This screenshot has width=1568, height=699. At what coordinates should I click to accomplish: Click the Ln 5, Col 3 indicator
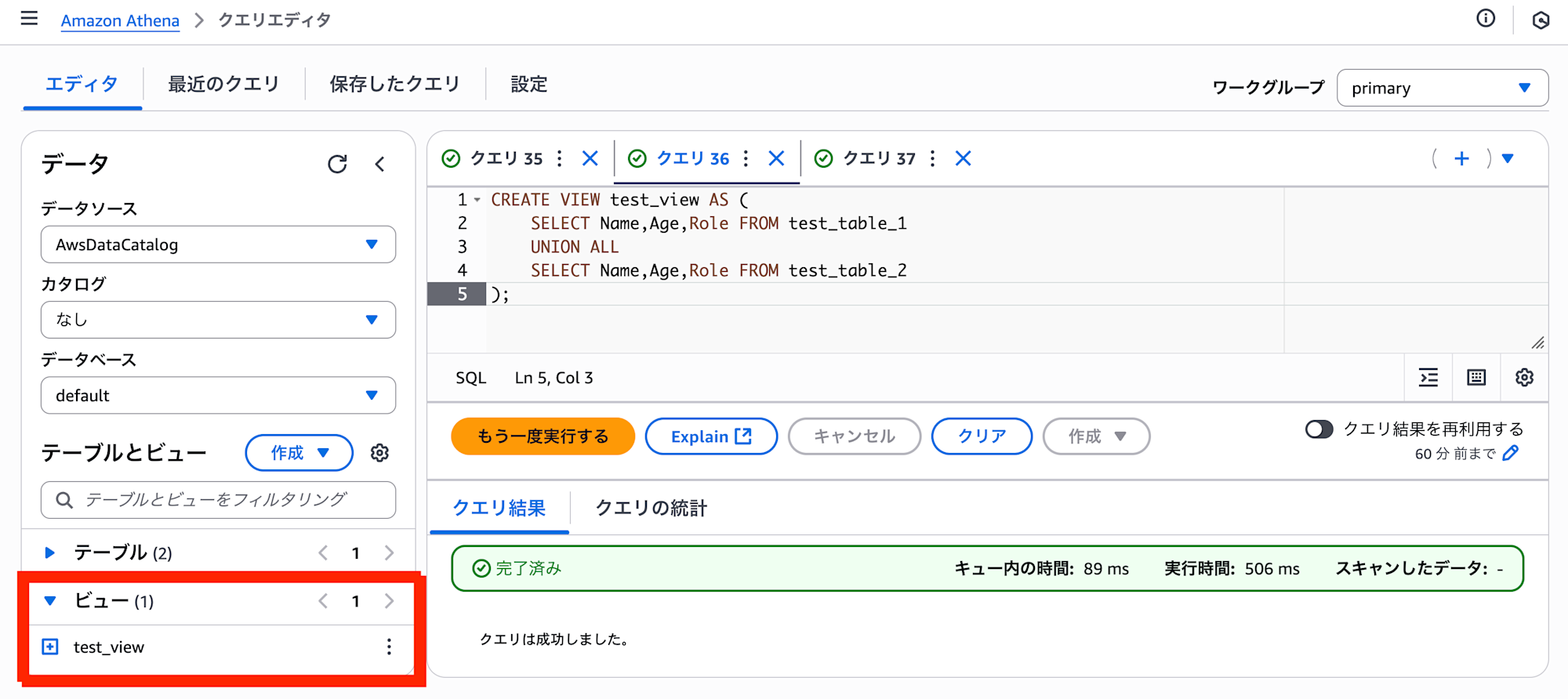[x=554, y=378]
